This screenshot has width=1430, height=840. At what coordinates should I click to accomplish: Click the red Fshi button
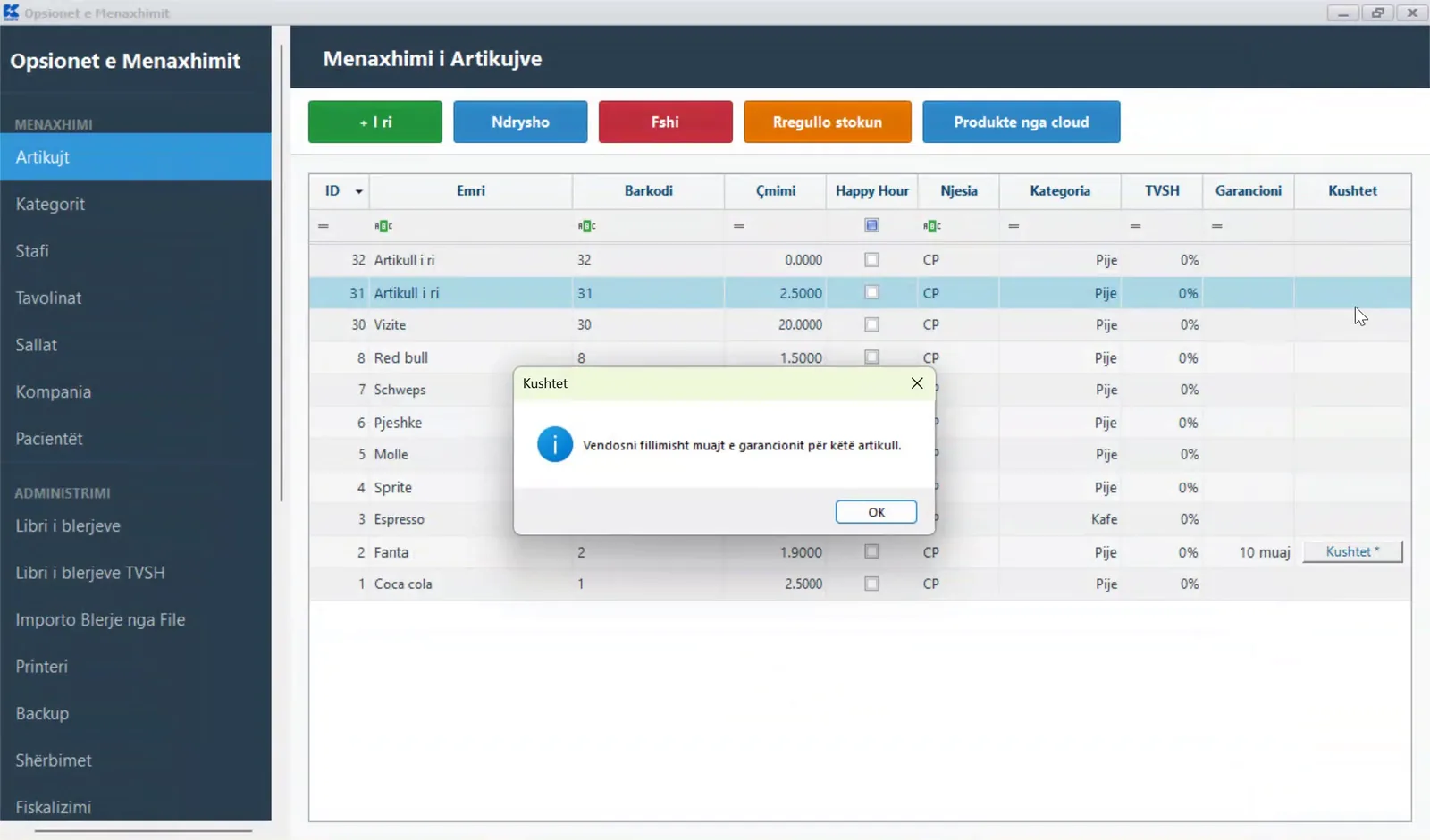pos(665,122)
